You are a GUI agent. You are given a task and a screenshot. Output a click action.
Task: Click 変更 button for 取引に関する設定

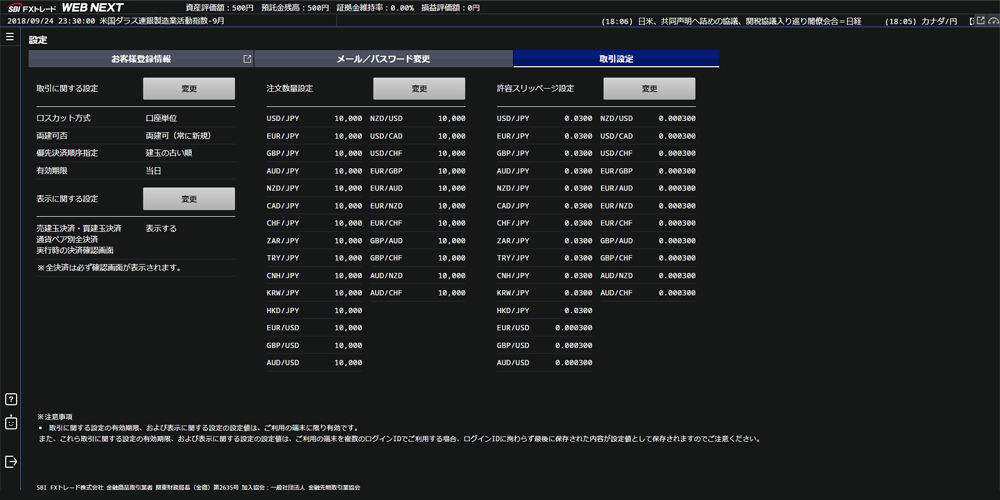(x=189, y=89)
